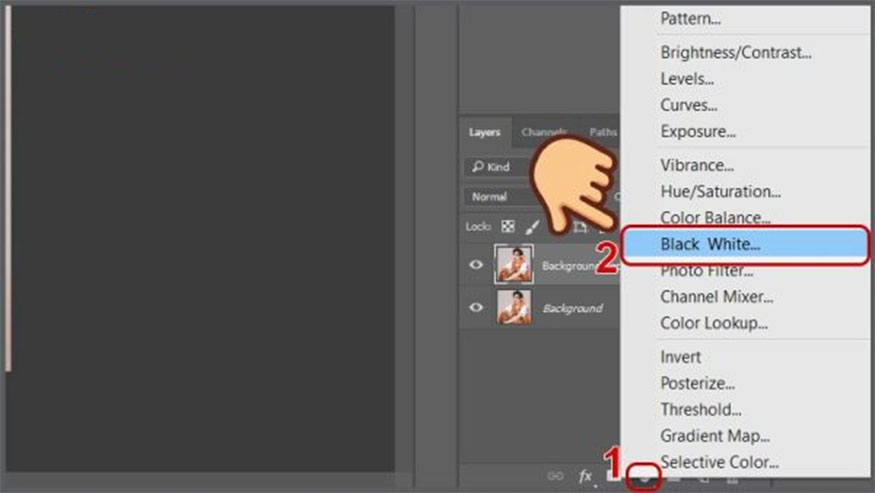Select the Background copy layer thumbnail

click(x=513, y=264)
